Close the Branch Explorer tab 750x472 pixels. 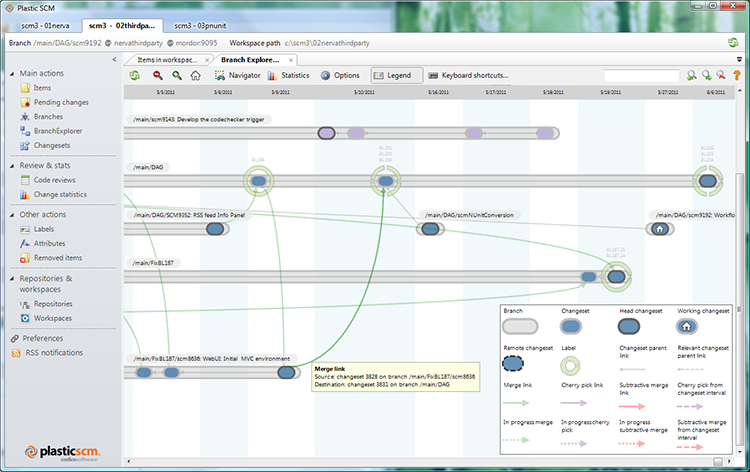291,60
